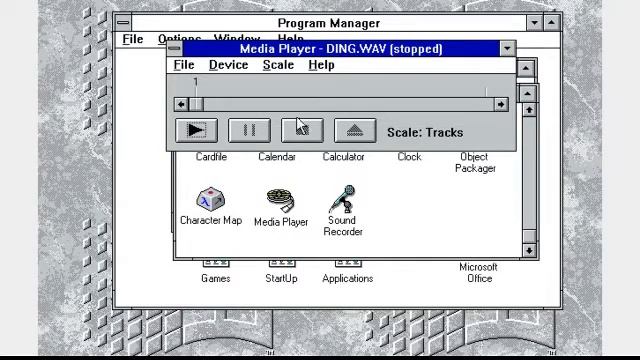Select the Sound Recorder icon
Viewport: 640px width, 360px height.
point(343,211)
